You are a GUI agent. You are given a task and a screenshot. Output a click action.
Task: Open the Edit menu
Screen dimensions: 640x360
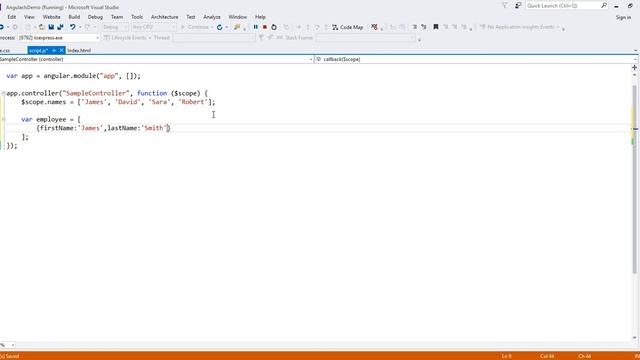click(12, 17)
